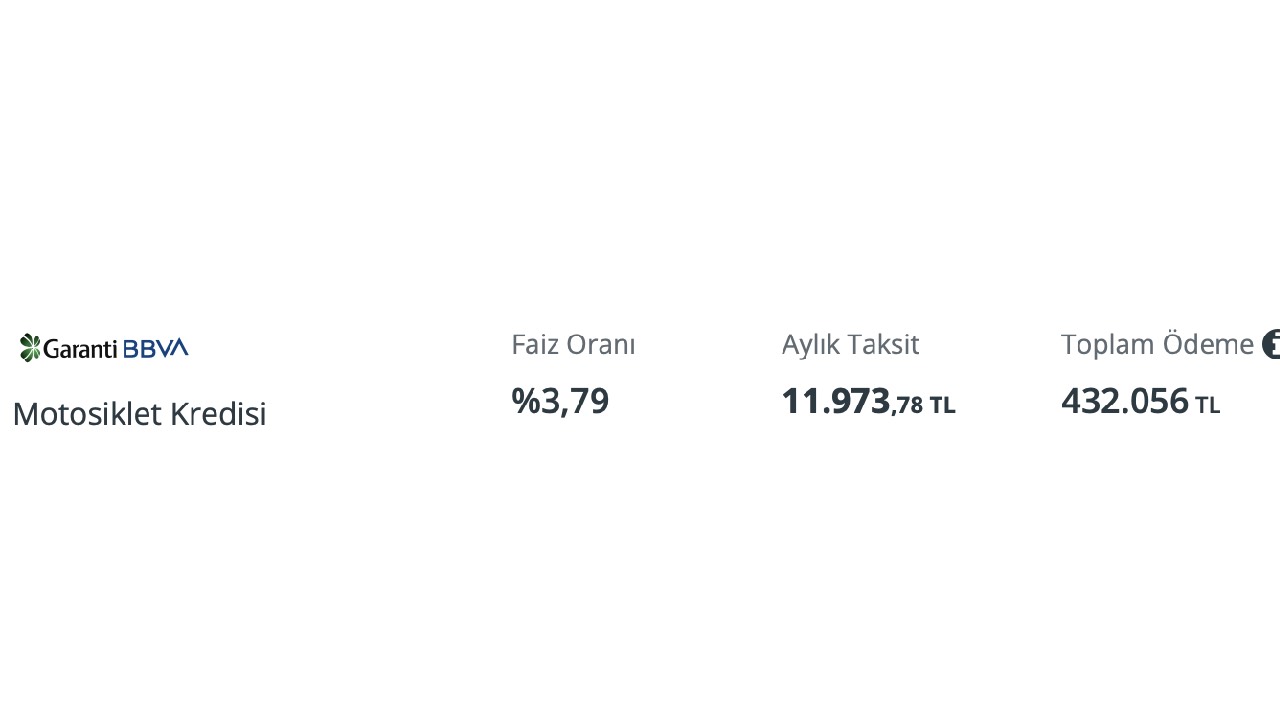Viewport: 1280px width, 720px height.
Task: Click the 11.973 monthly installment amount
Action: pyautogui.click(x=836, y=401)
